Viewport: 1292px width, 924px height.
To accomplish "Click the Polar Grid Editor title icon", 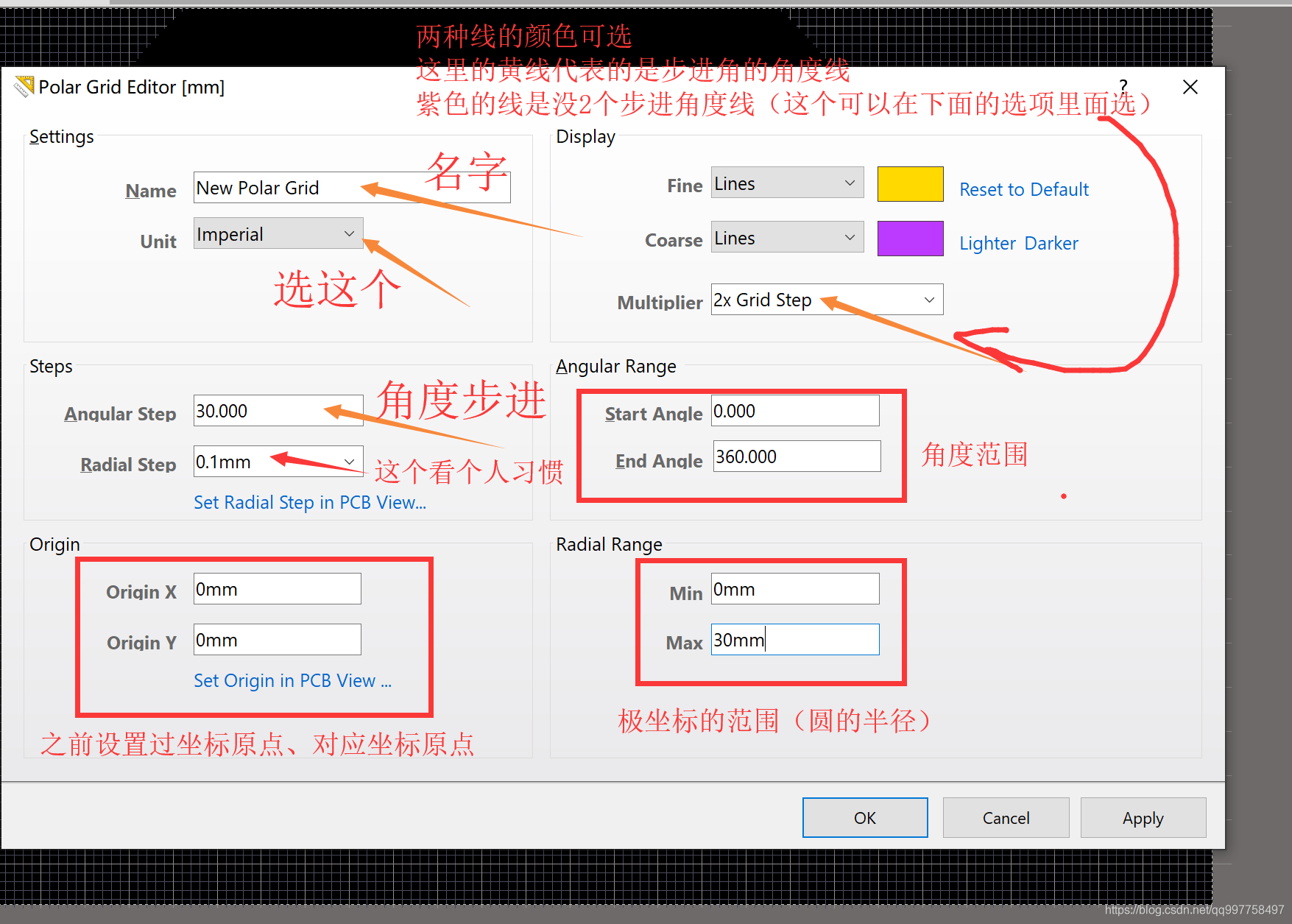I will 24,87.
